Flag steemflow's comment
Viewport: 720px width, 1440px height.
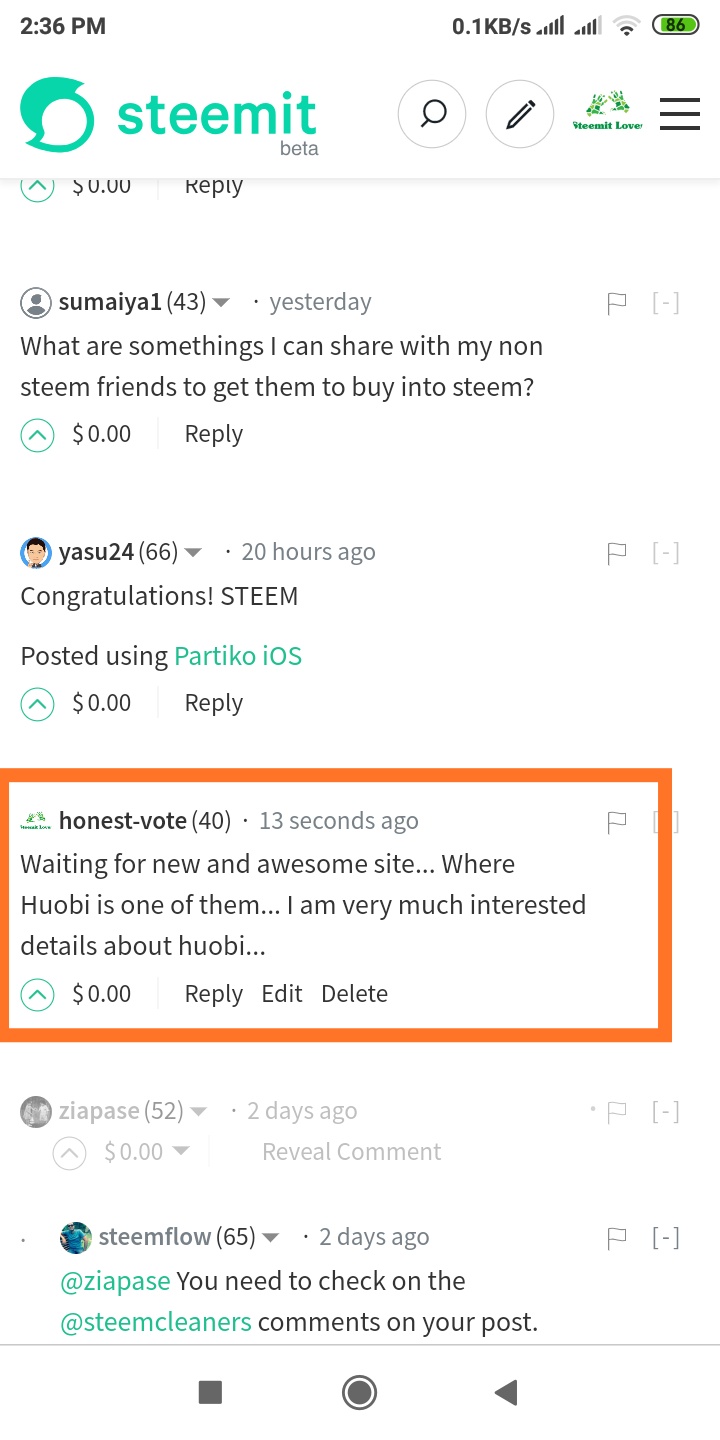coord(617,1238)
